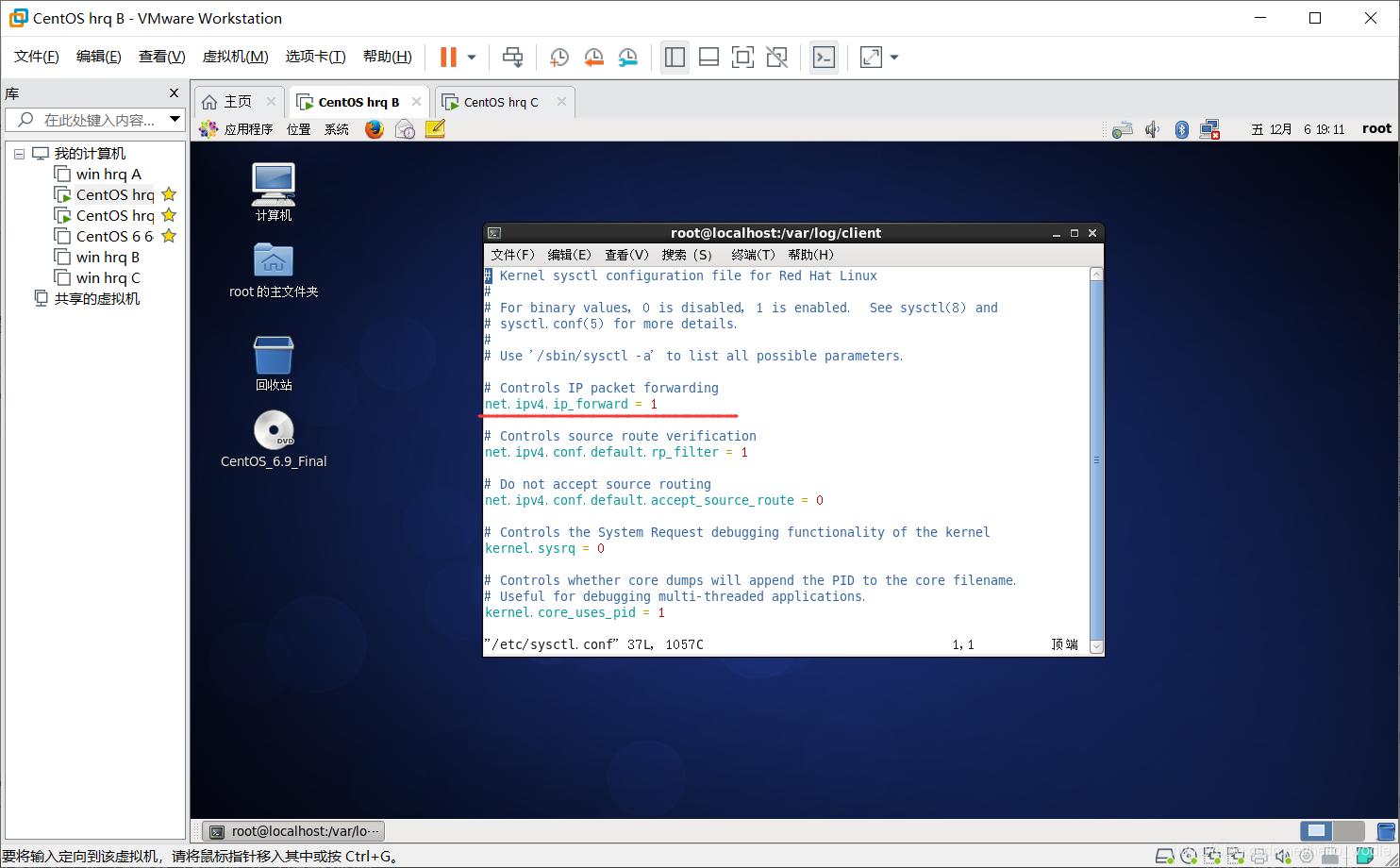Select the root 的主文件夹 desktop icon
This screenshot has width=1400, height=868.
point(274,269)
